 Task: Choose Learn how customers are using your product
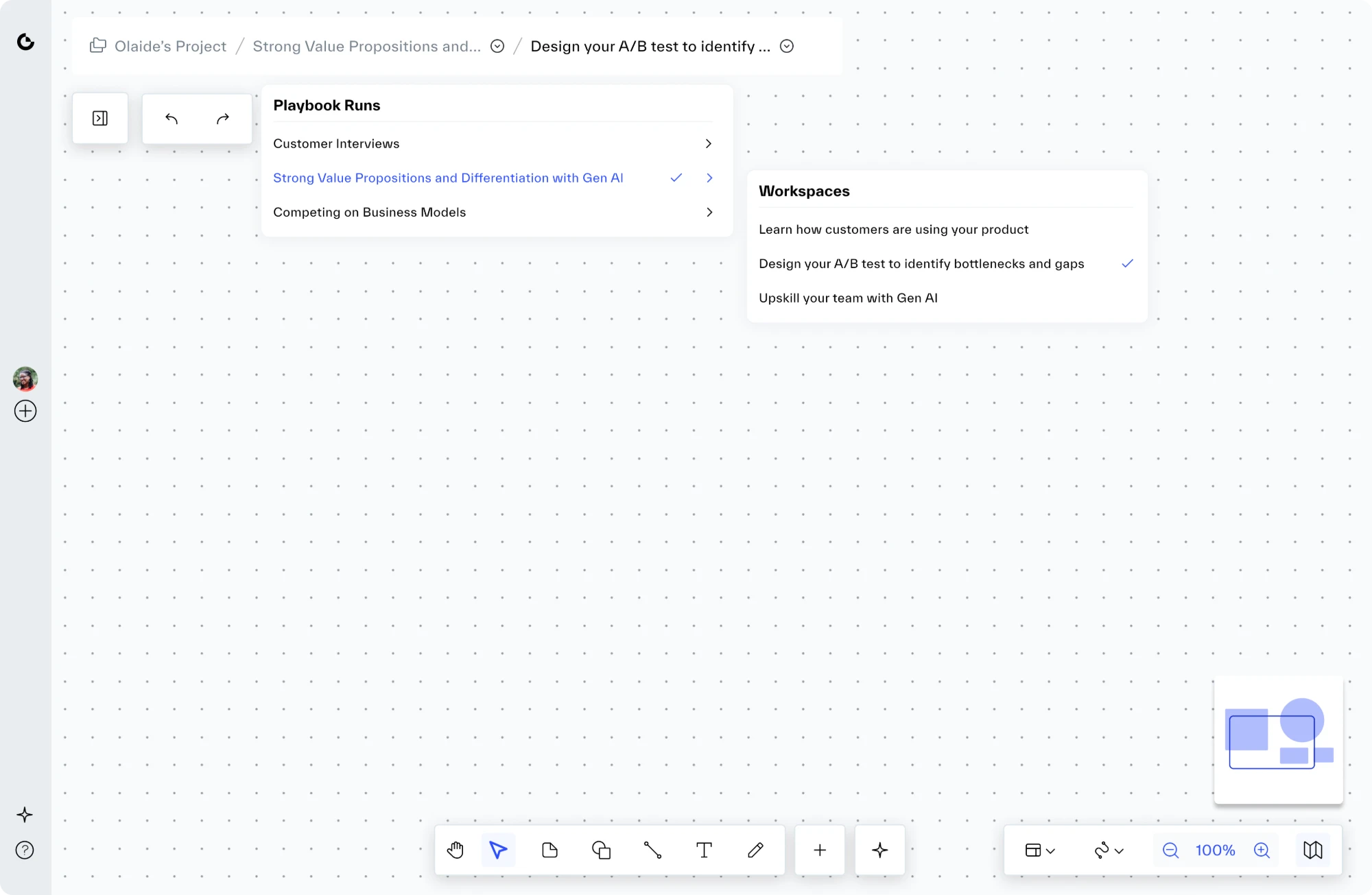947,229
